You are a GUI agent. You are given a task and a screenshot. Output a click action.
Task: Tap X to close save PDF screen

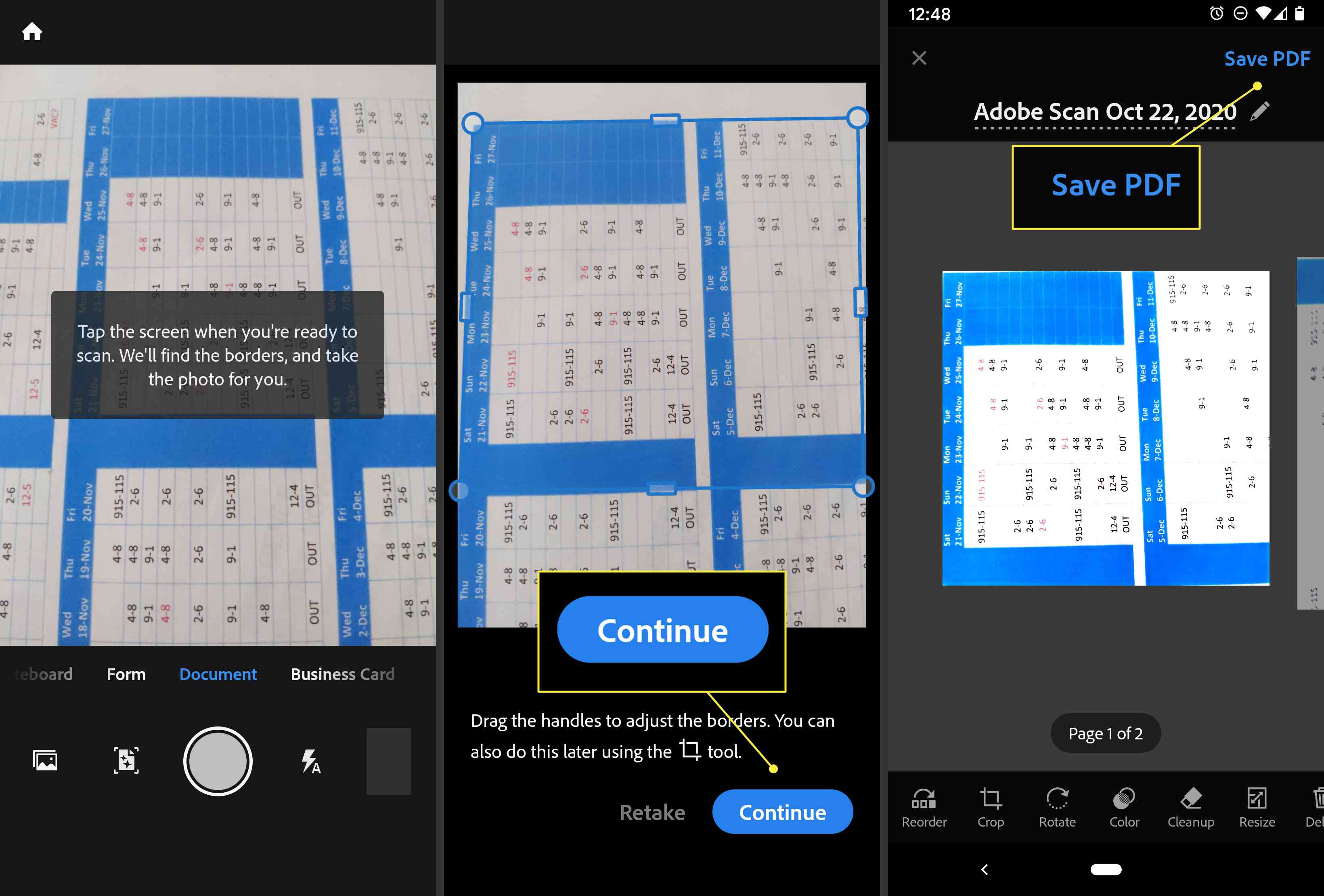click(x=919, y=56)
